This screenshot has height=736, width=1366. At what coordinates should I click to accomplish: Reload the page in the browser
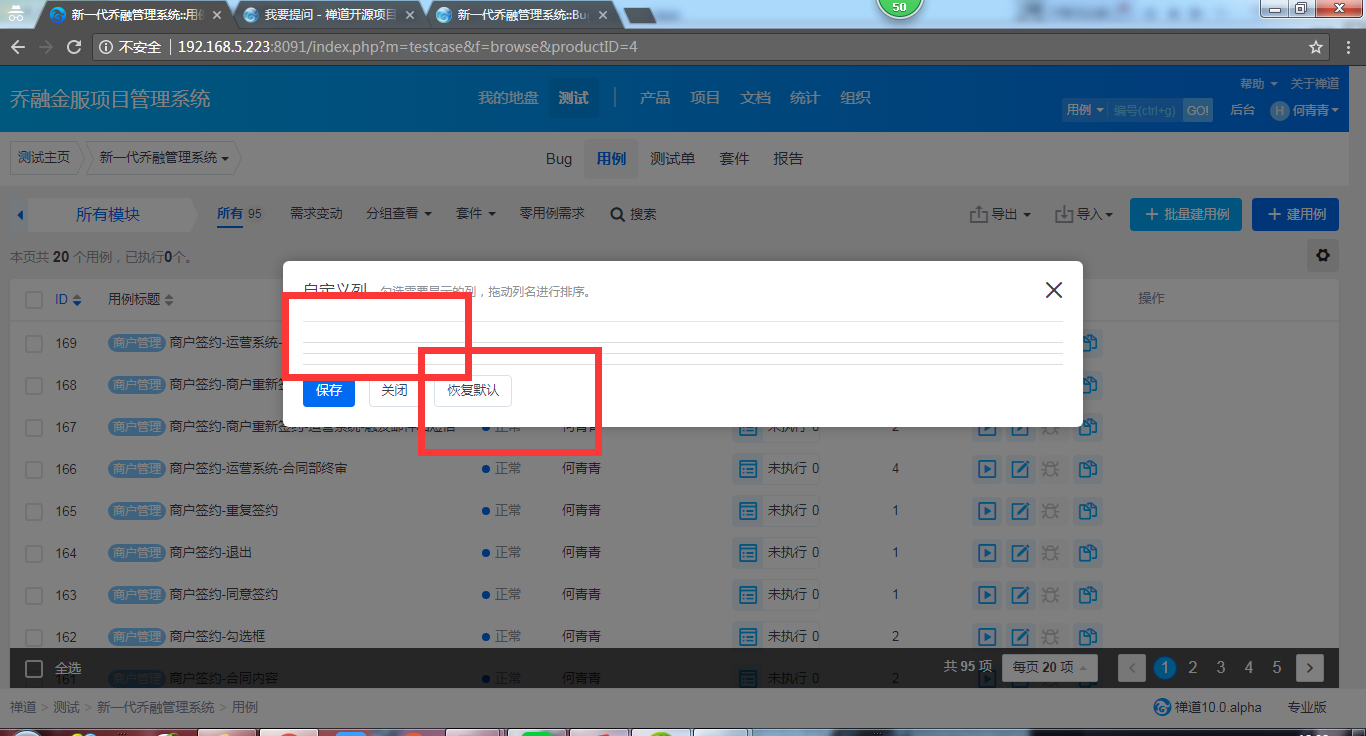tap(73, 47)
